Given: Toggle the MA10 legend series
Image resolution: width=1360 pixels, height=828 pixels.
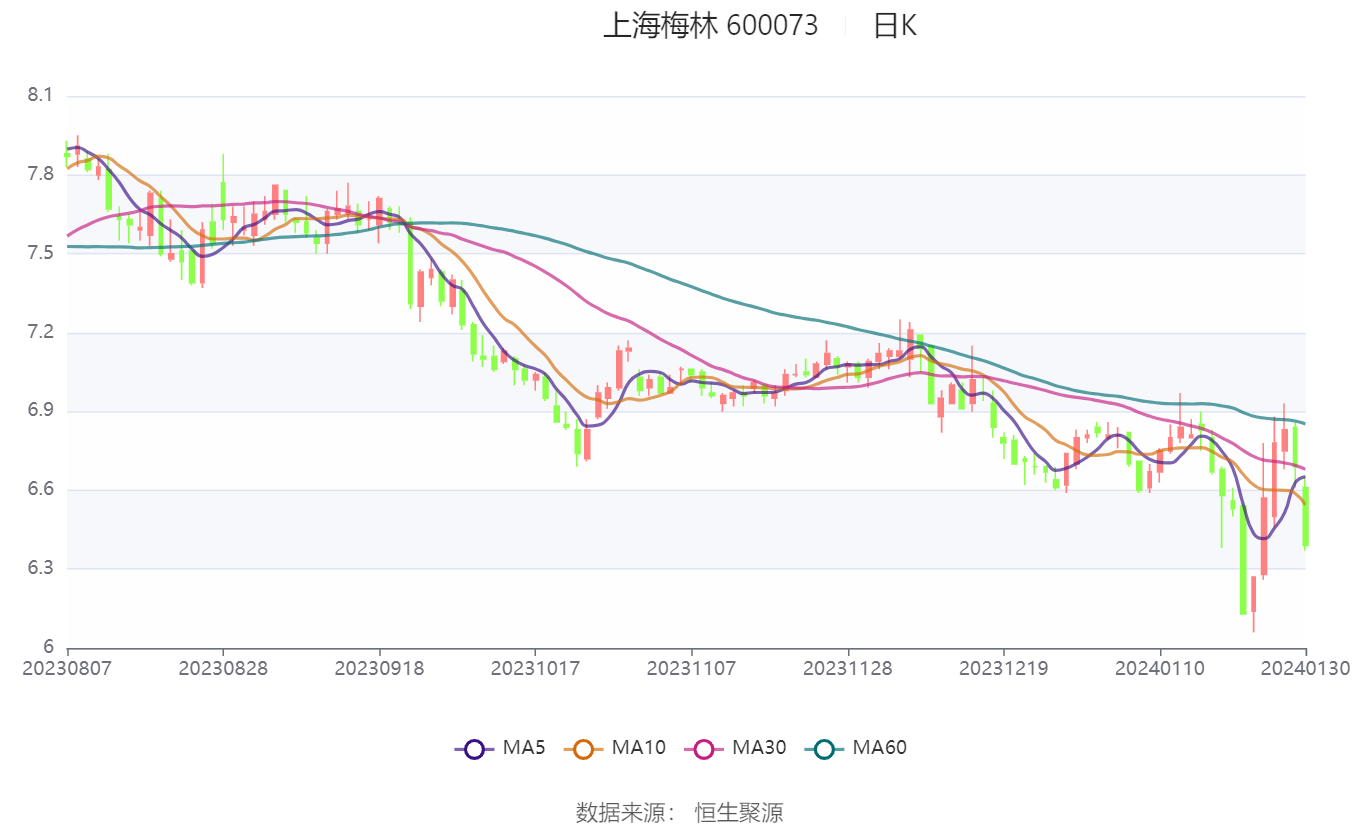Looking at the screenshot, I should click(614, 748).
